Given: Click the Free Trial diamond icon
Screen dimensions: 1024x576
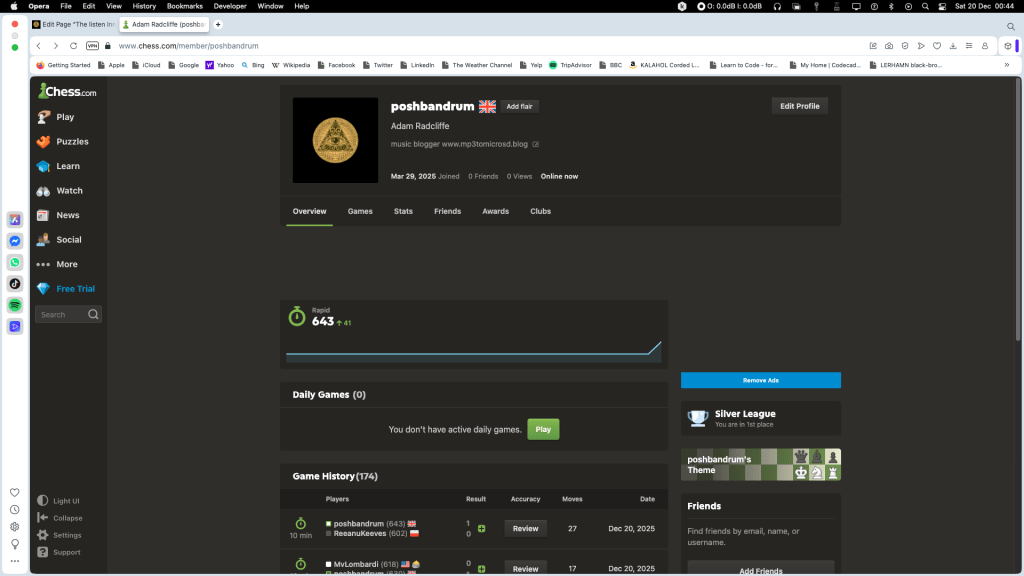Looking at the screenshot, I should 43,289.
